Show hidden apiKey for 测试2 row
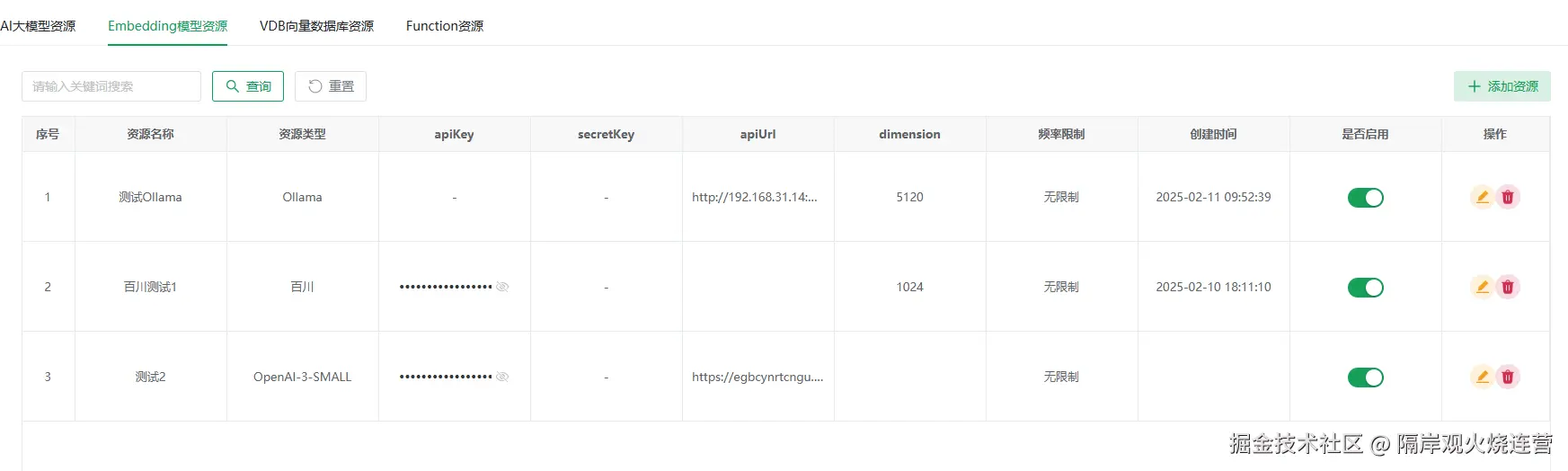 [x=502, y=377]
